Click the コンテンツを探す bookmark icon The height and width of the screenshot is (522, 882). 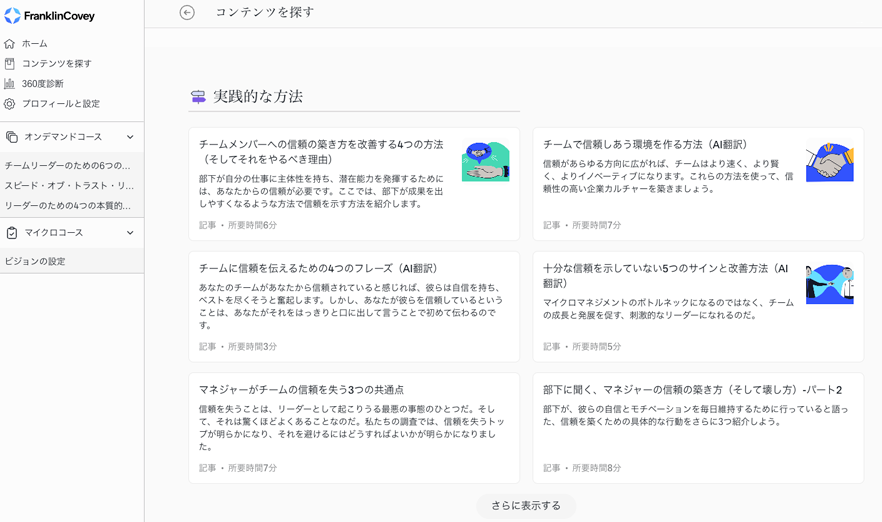[x=10, y=64]
